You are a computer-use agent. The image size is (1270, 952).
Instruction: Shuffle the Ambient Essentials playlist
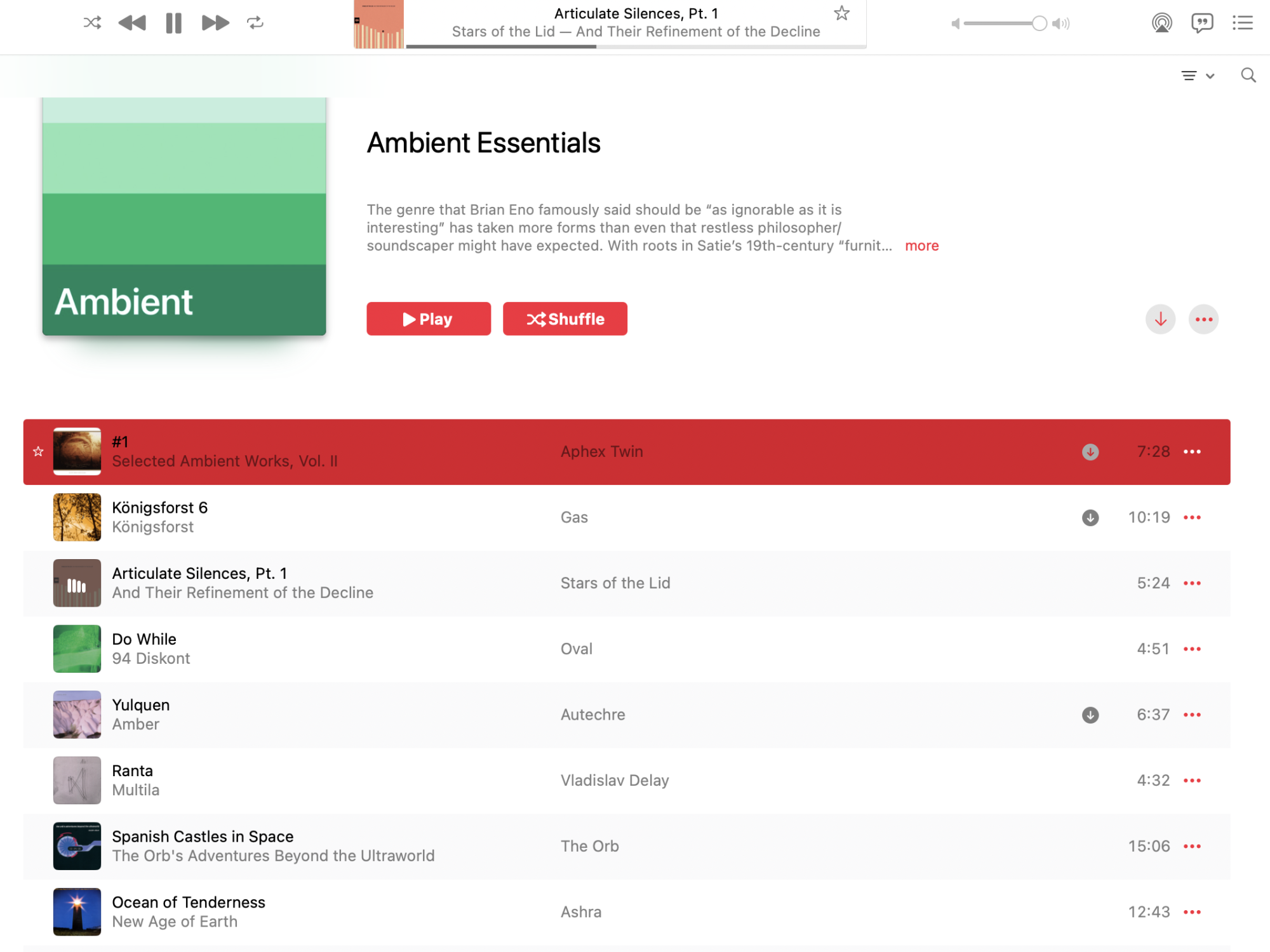pyautogui.click(x=565, y=319)
